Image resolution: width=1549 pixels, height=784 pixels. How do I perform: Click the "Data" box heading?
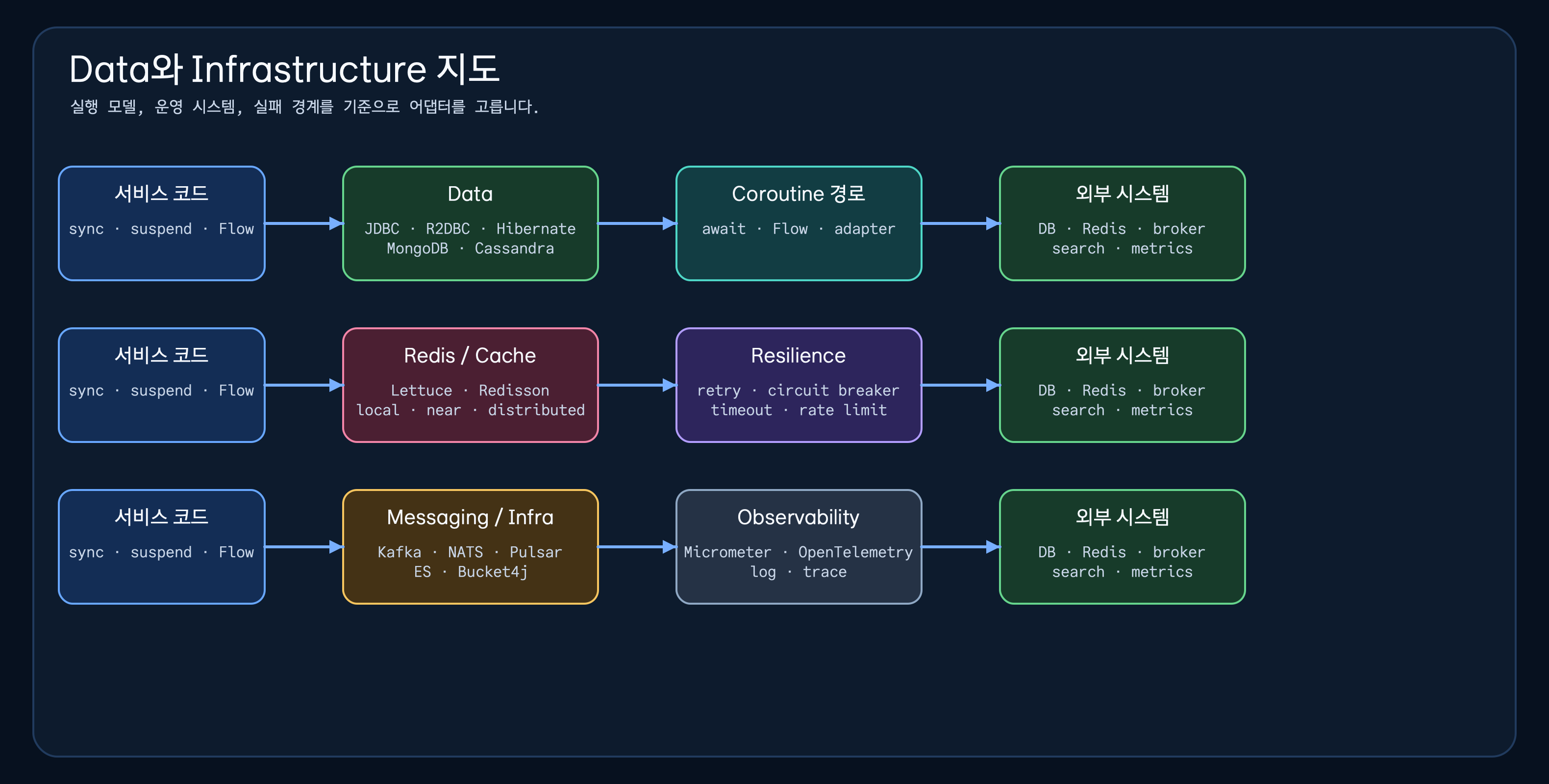470,194
